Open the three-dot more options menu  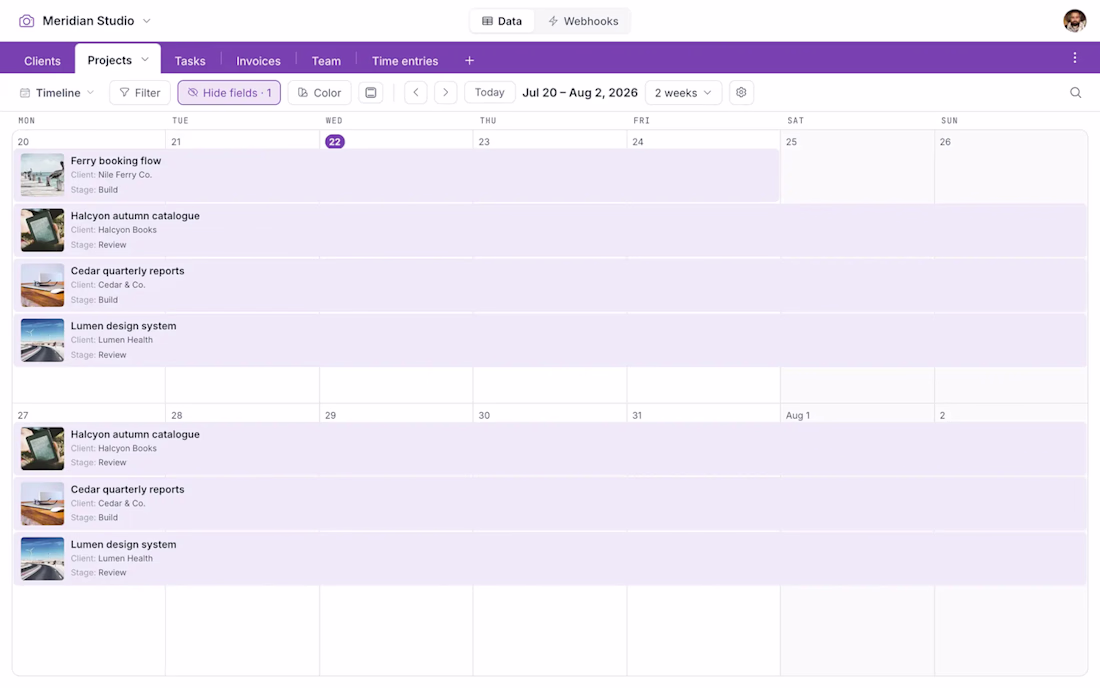click(x=1074, y=58)
